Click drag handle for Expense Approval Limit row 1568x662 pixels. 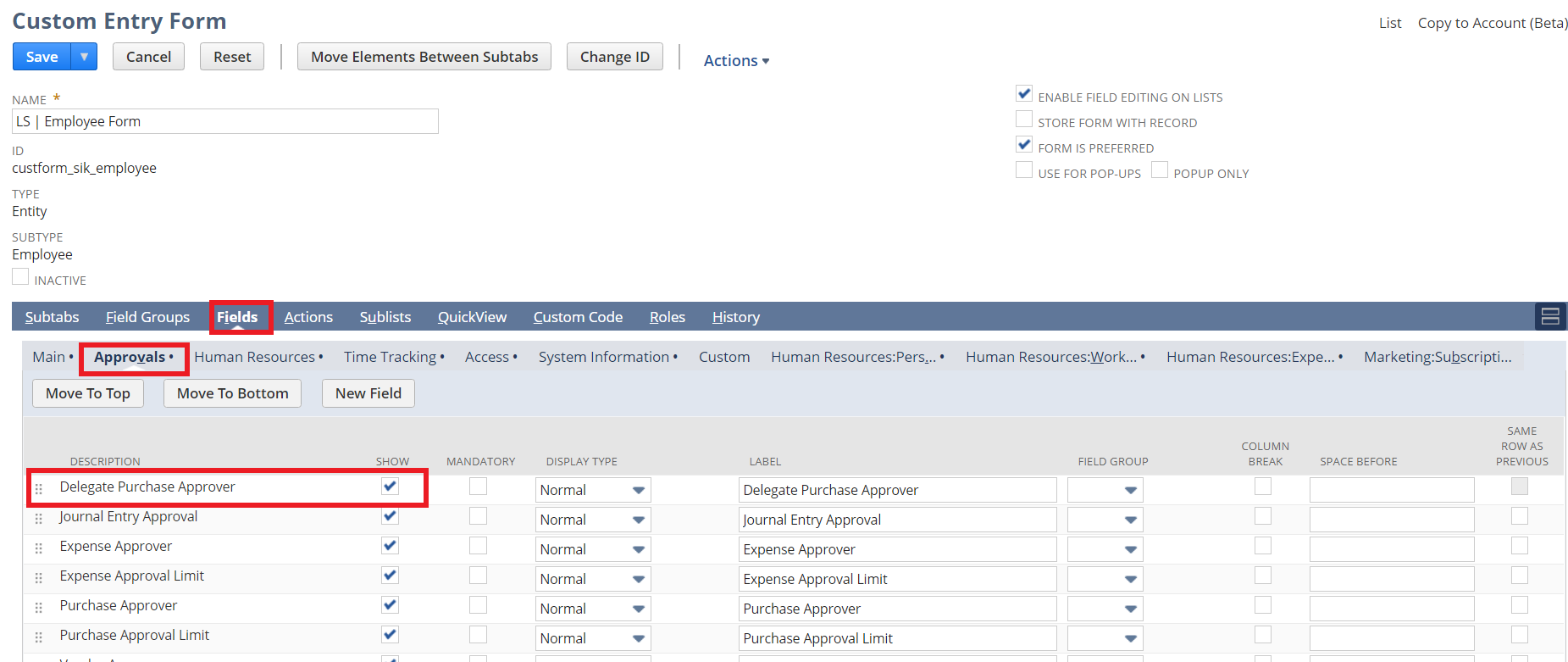coord(39,578)
